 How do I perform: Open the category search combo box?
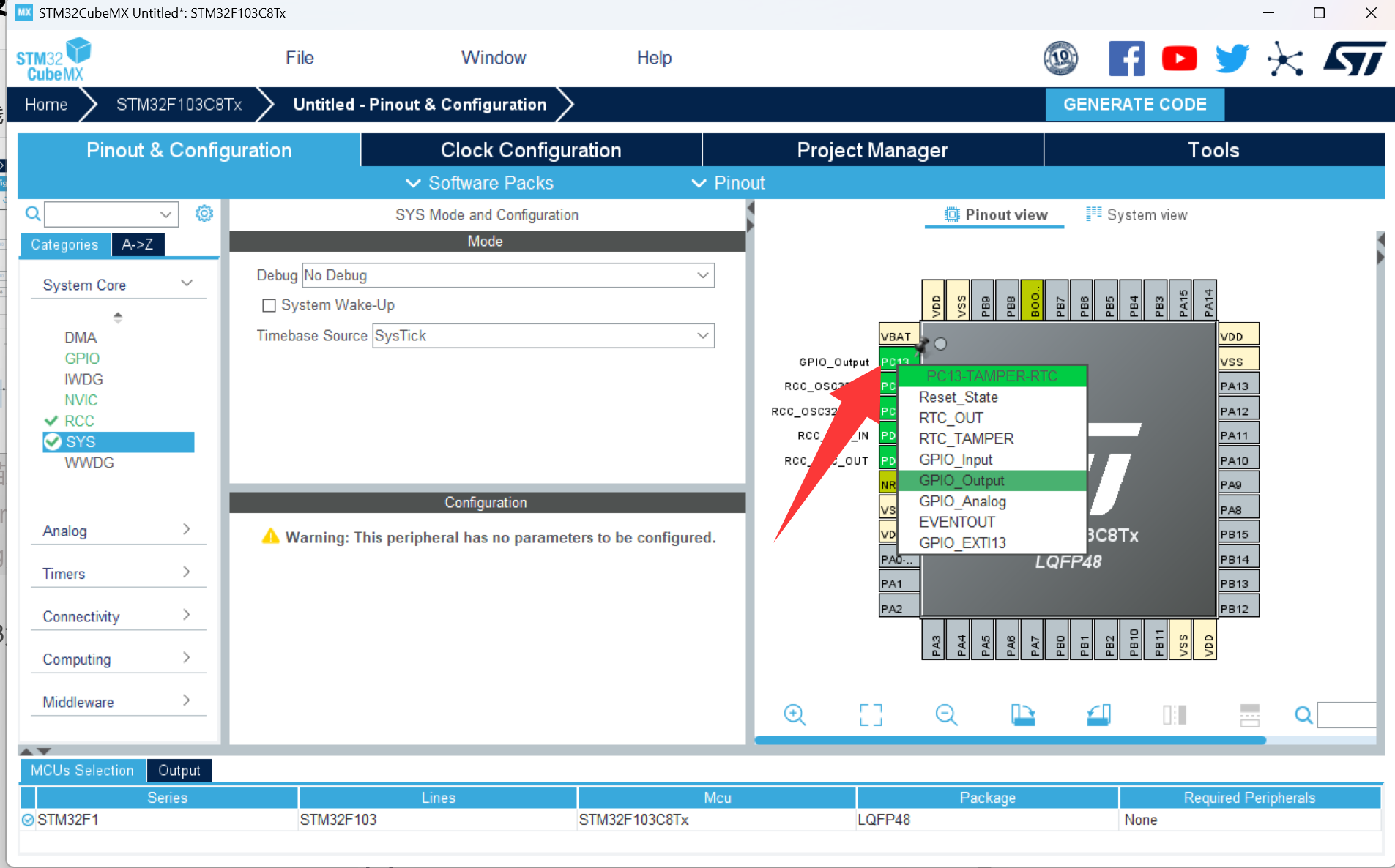click(111, 214)
